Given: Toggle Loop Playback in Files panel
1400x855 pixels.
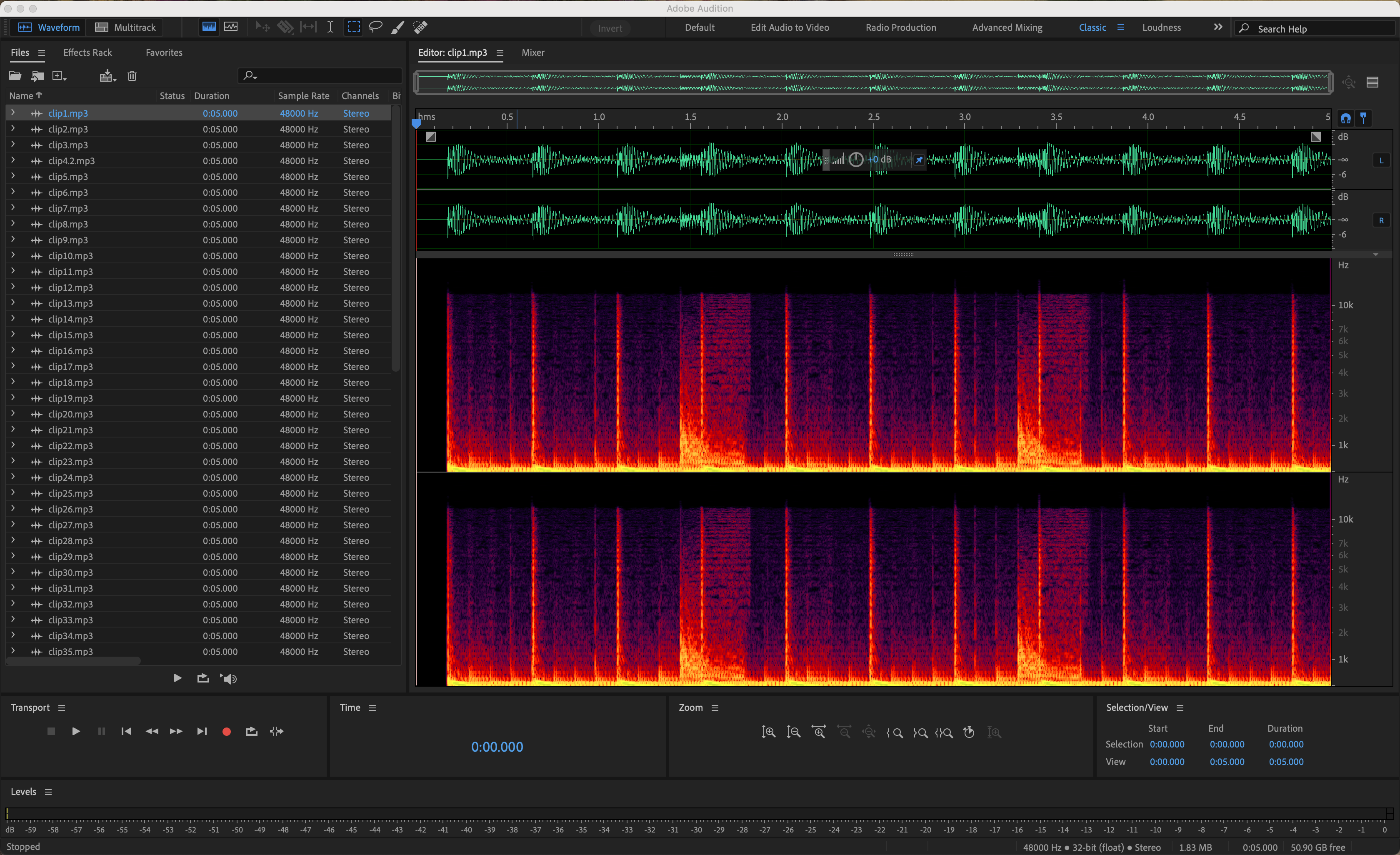Looking at the screenshot, I should (x=203, y=678).
